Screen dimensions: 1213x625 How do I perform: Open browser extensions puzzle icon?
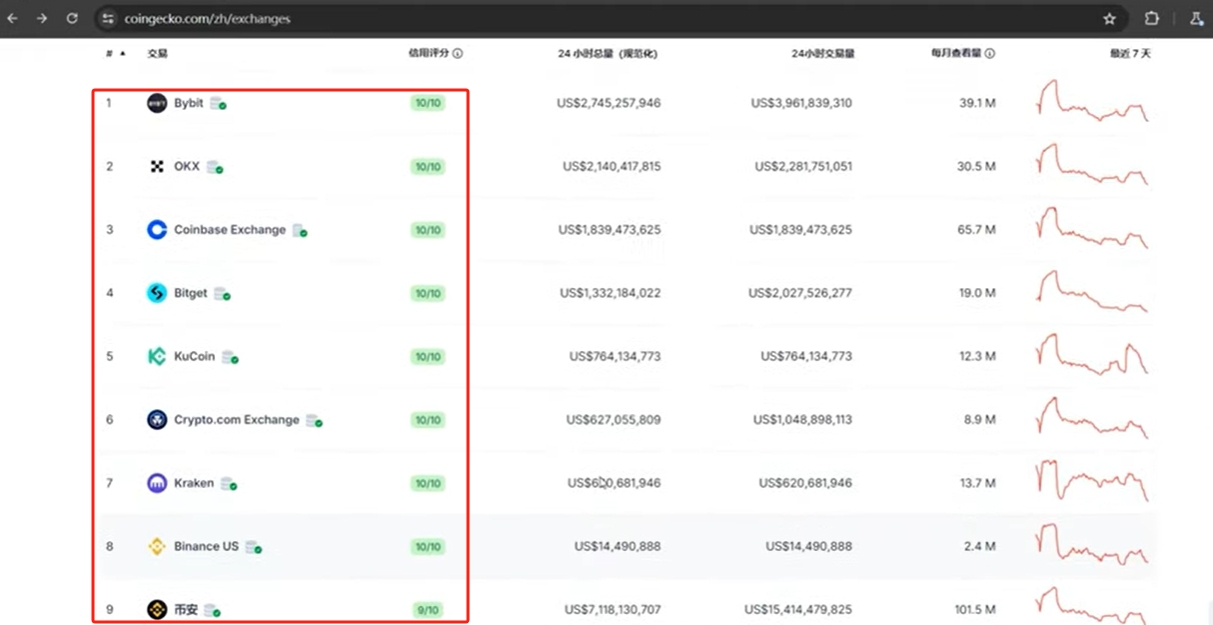click(1152, 18)
